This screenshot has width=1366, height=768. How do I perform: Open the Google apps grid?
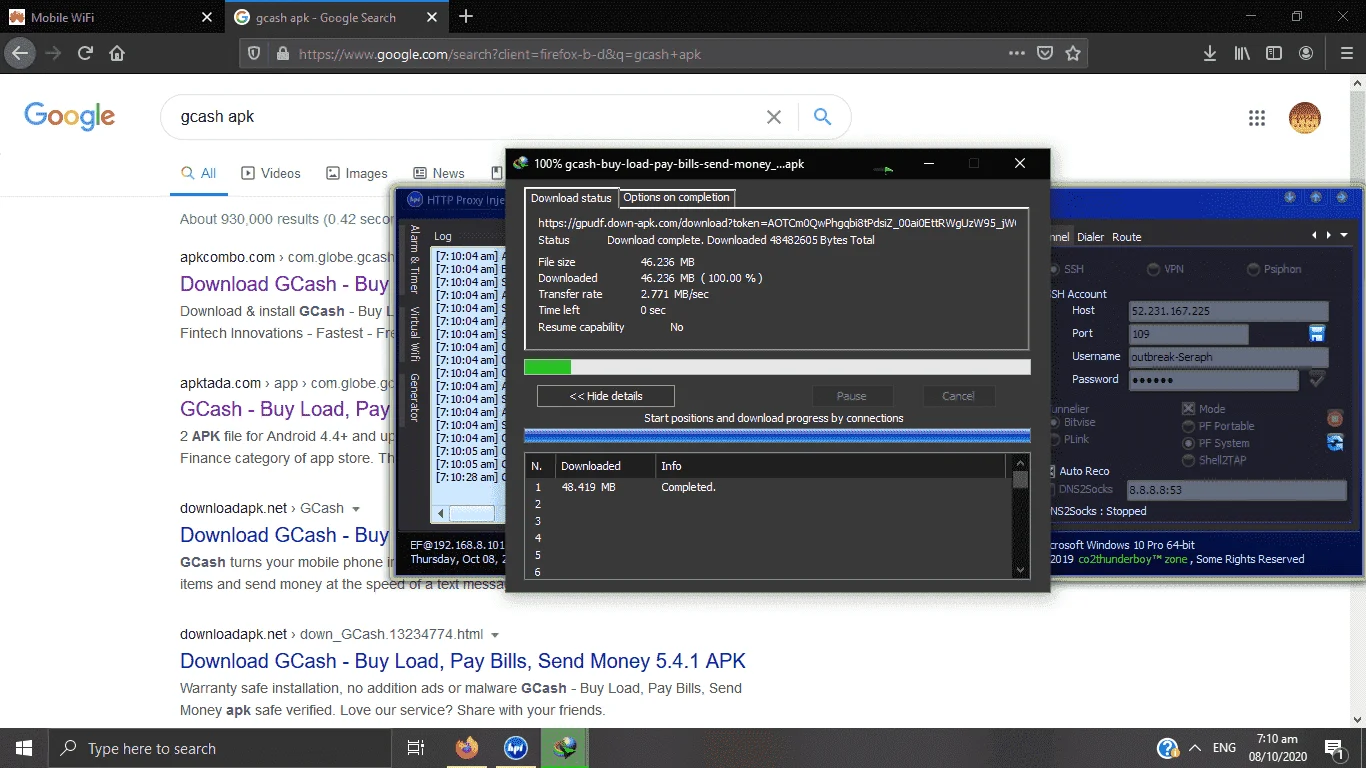[1257, 118]
